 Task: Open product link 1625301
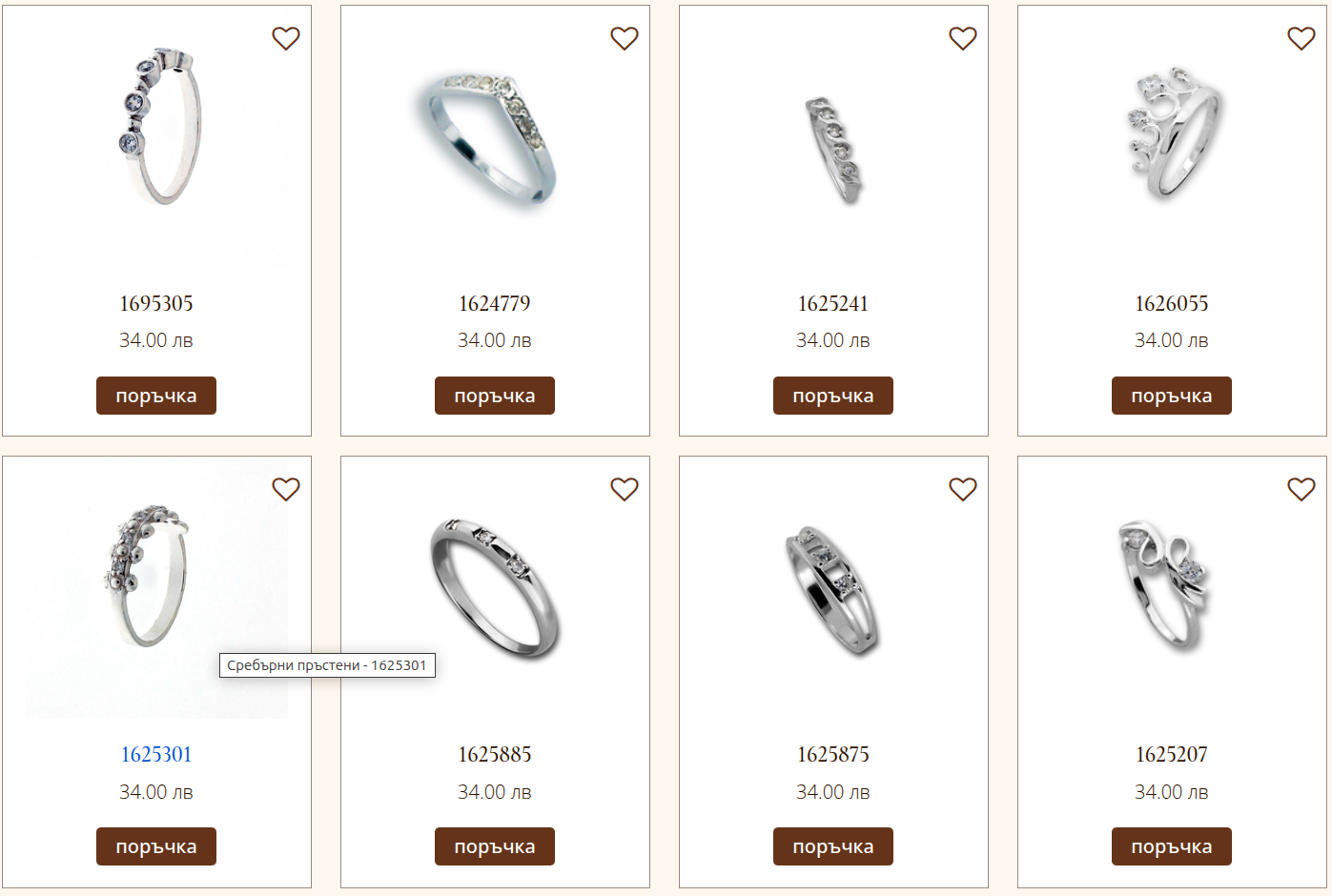(156, 755)
